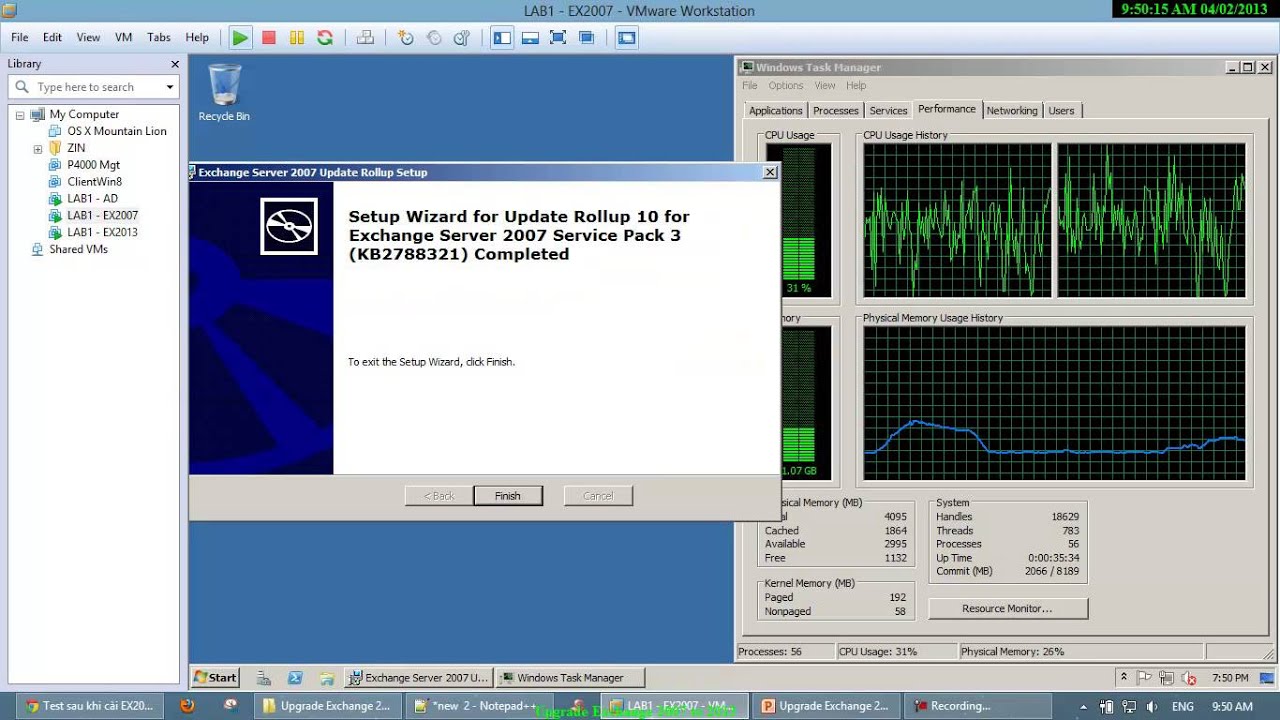This screenshot has width=1280, height=720.
Task: Suspend the VM with the yellow pause icon
Action: click(296, 38)
